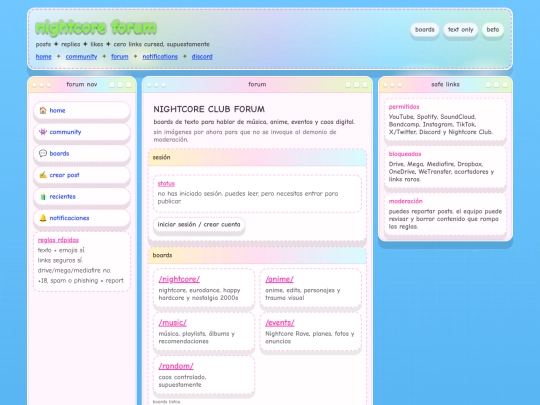
Task: Click the text '+18, spam o phishing = report'
Action: (81, 281)
